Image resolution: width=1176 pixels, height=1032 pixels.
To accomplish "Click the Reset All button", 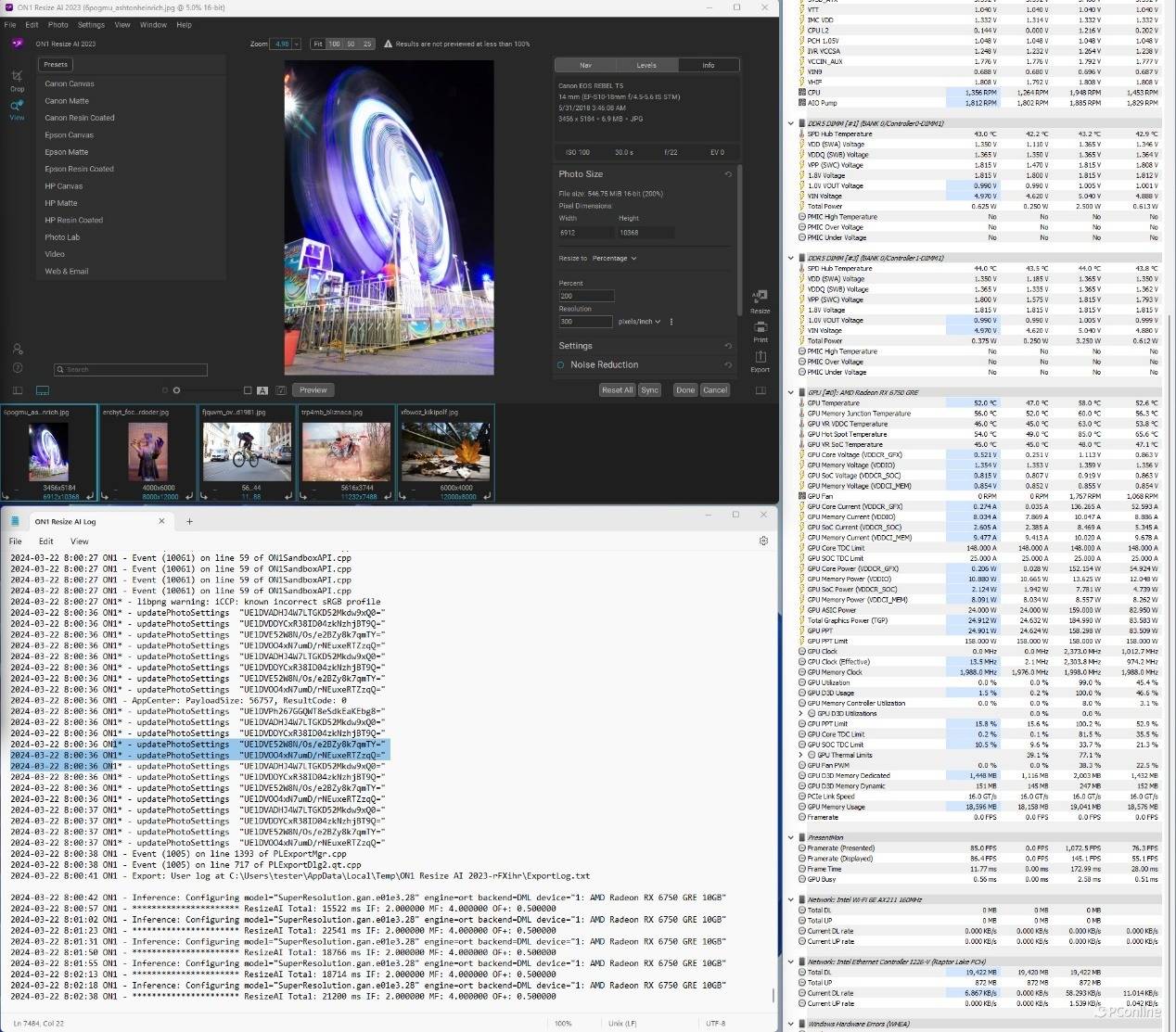I will coord(617,390).
